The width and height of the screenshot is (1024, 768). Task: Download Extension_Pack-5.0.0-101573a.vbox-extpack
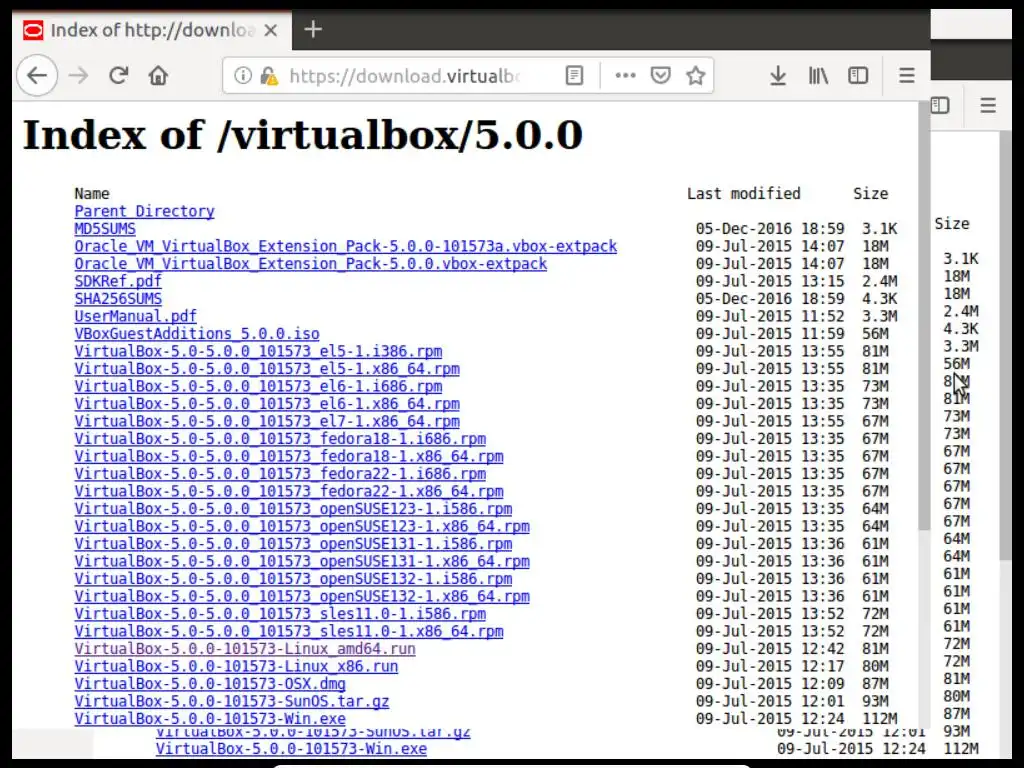(345, 246)
